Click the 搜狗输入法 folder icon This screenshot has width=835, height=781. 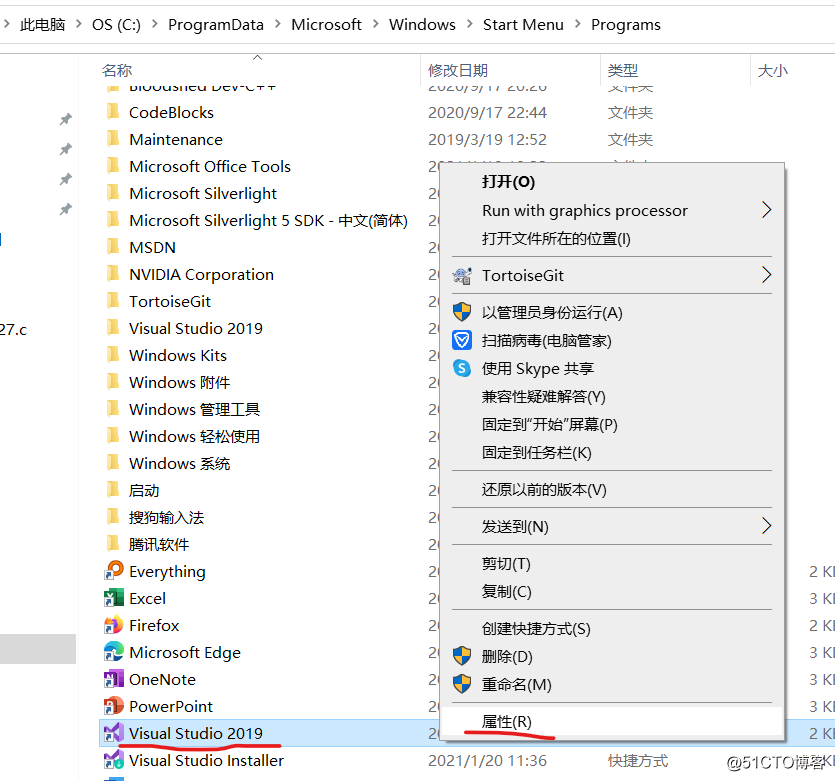pyautogui.click(x=113, y=517)
